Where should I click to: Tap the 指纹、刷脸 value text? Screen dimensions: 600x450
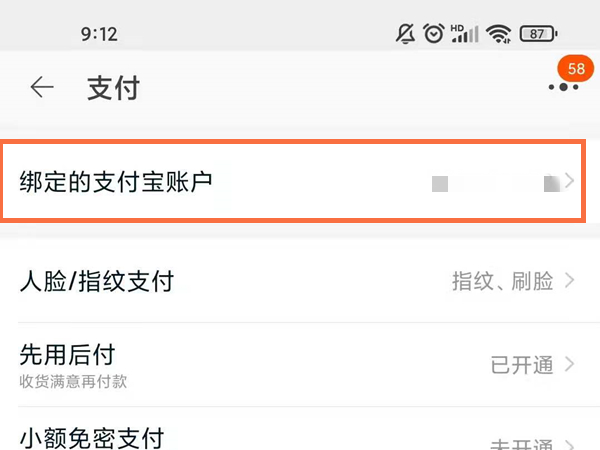[x=502, y=281]
